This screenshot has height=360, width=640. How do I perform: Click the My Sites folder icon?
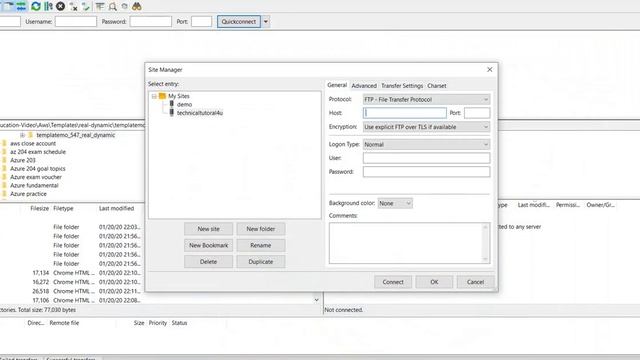[x=162, y=96]
